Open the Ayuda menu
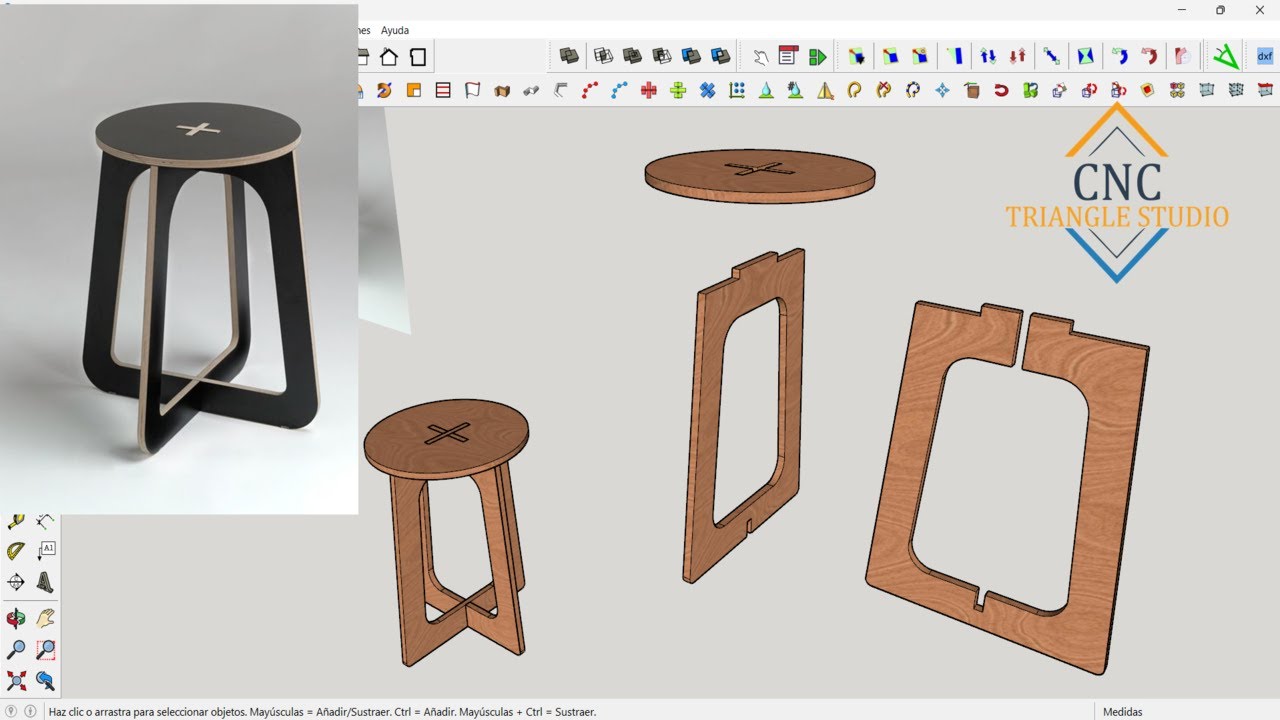This screenshot has width=1280, height=720. pyautogui.click(x=394, y=30)
